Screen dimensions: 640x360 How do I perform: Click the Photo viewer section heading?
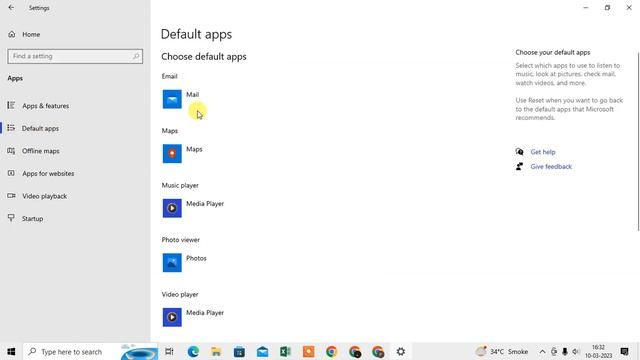coord(180,240)
